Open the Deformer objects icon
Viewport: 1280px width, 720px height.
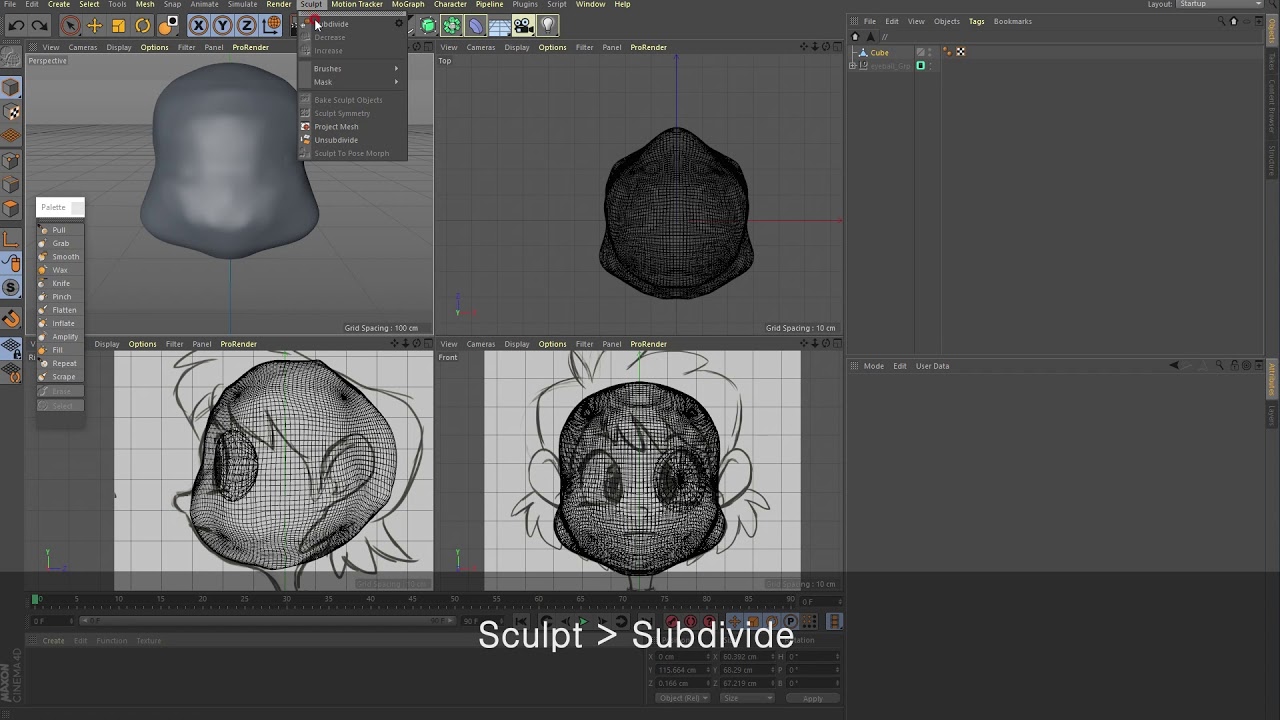click(475, 25)
